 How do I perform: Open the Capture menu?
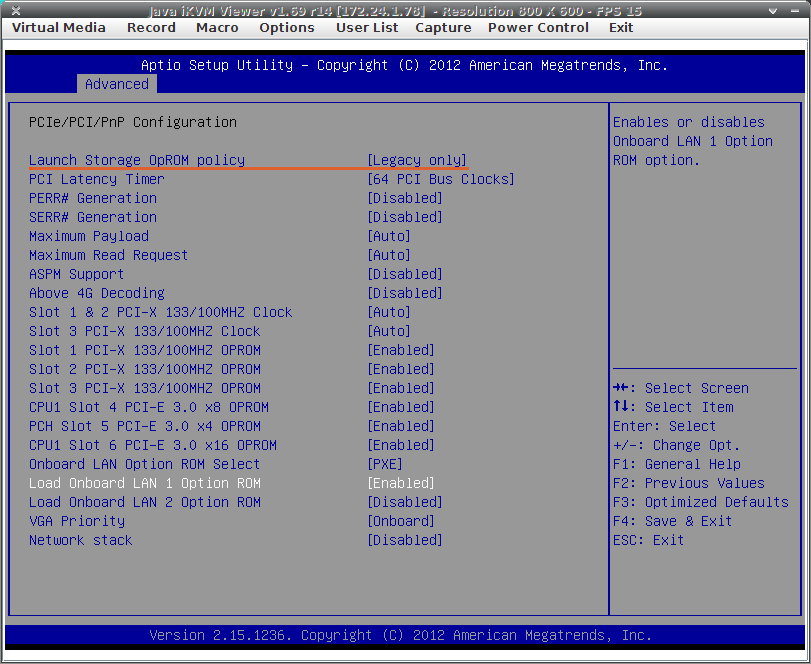443,27
